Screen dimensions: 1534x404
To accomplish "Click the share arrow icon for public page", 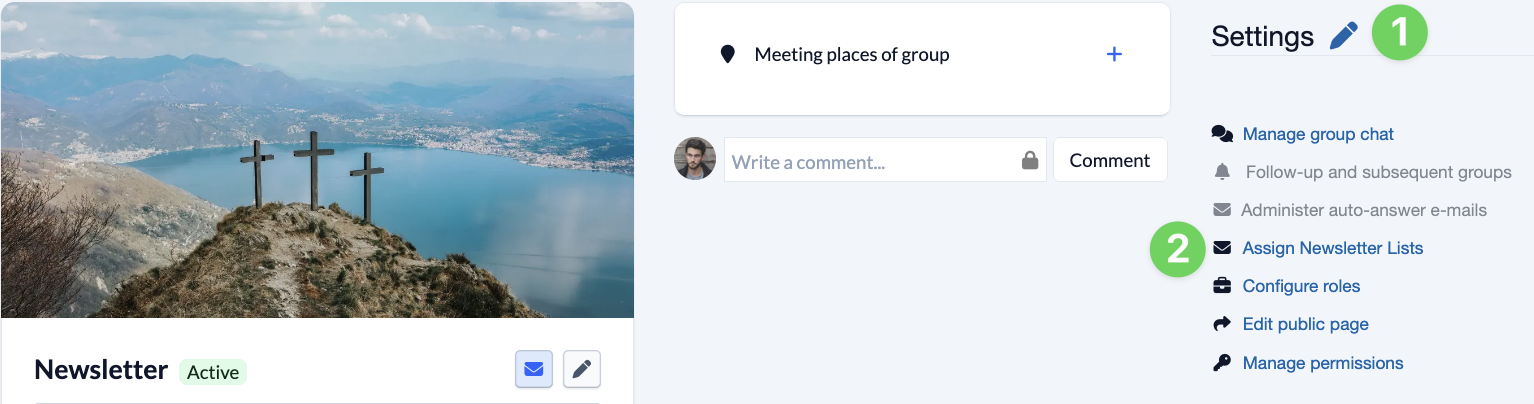I will coord(1222,324).
